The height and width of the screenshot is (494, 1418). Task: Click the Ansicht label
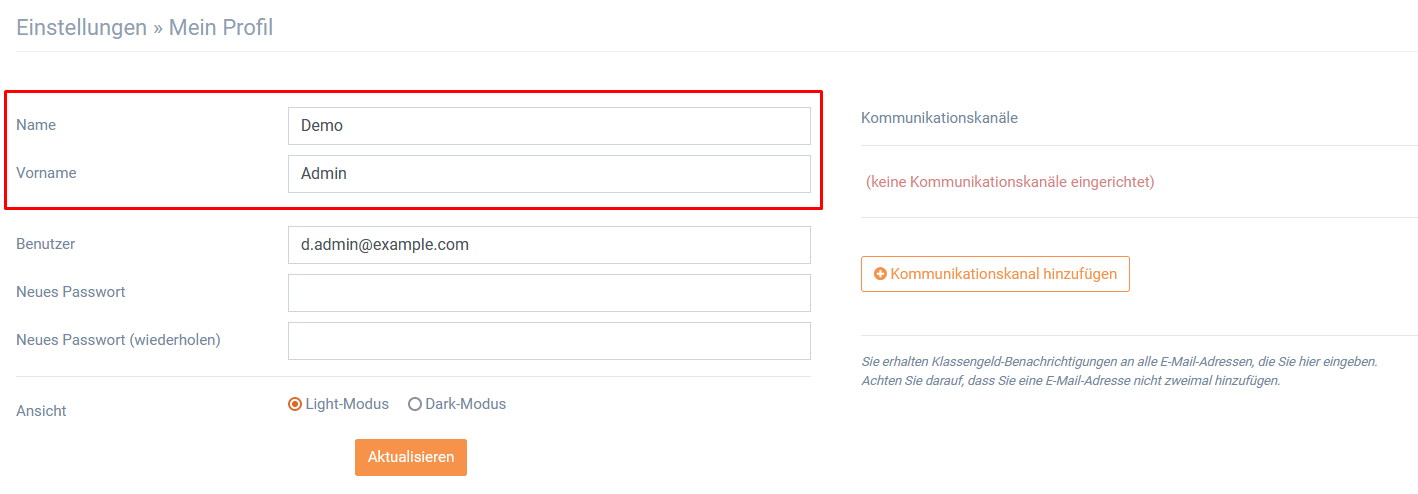click(x=41, y=411)
